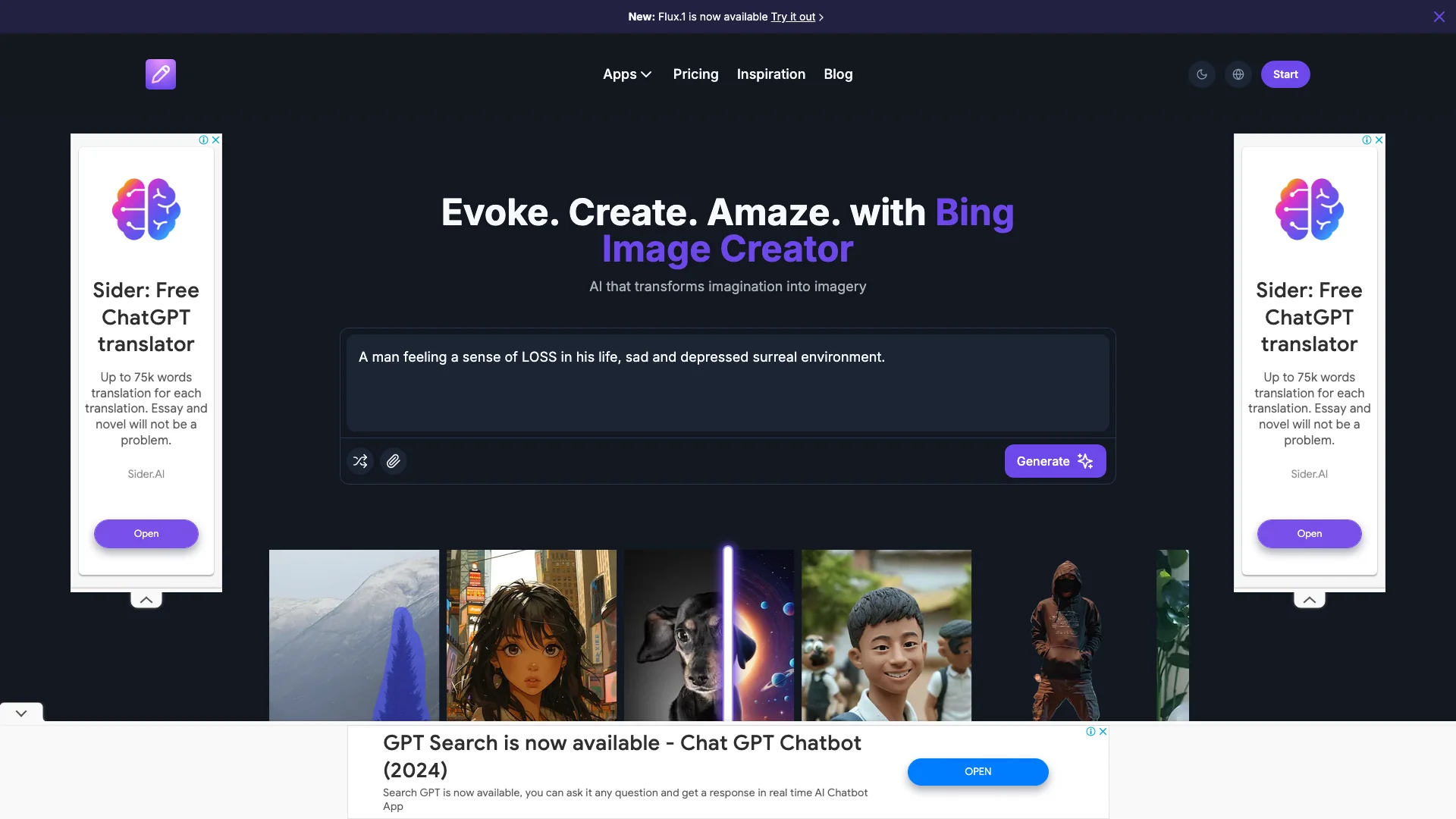Click the Start button in navbar

[1285, 74]
